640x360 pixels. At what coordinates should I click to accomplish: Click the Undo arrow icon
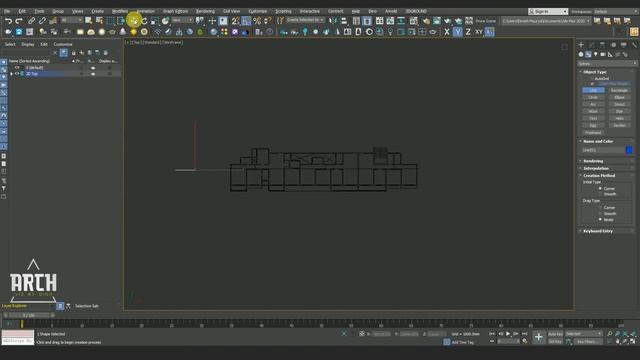[9, 21]
